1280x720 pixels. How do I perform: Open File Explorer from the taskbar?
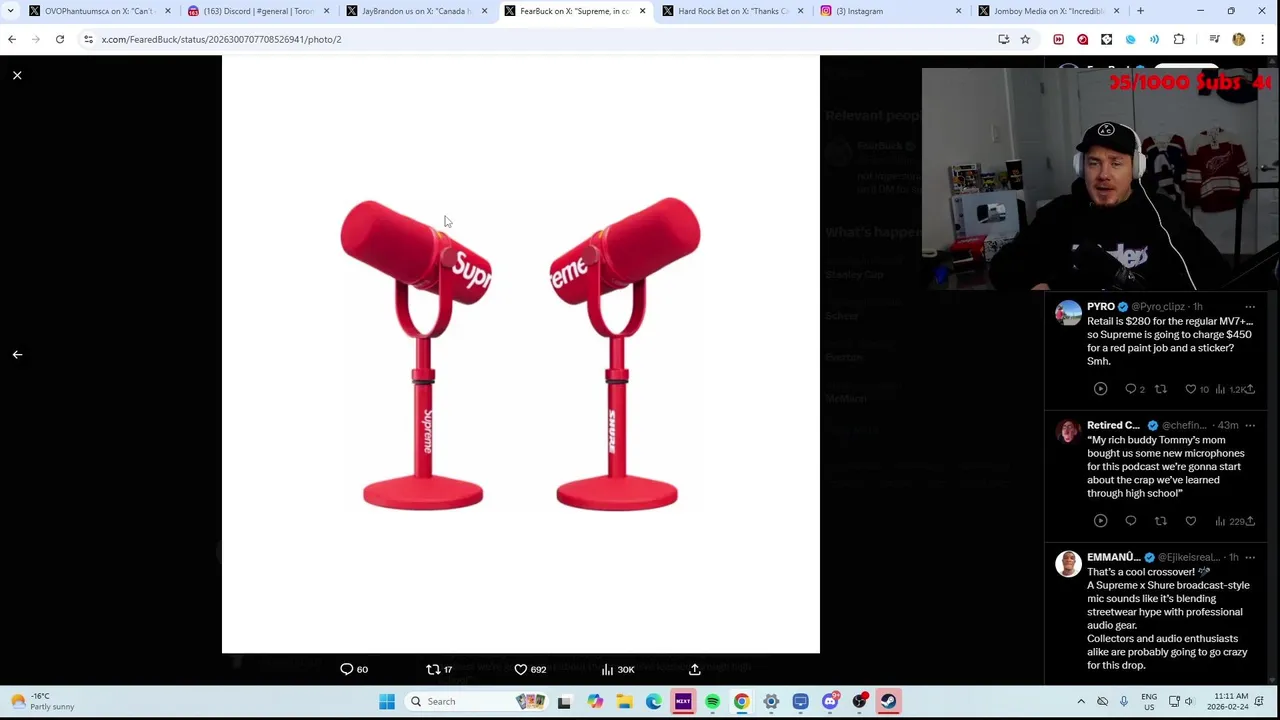624,701
